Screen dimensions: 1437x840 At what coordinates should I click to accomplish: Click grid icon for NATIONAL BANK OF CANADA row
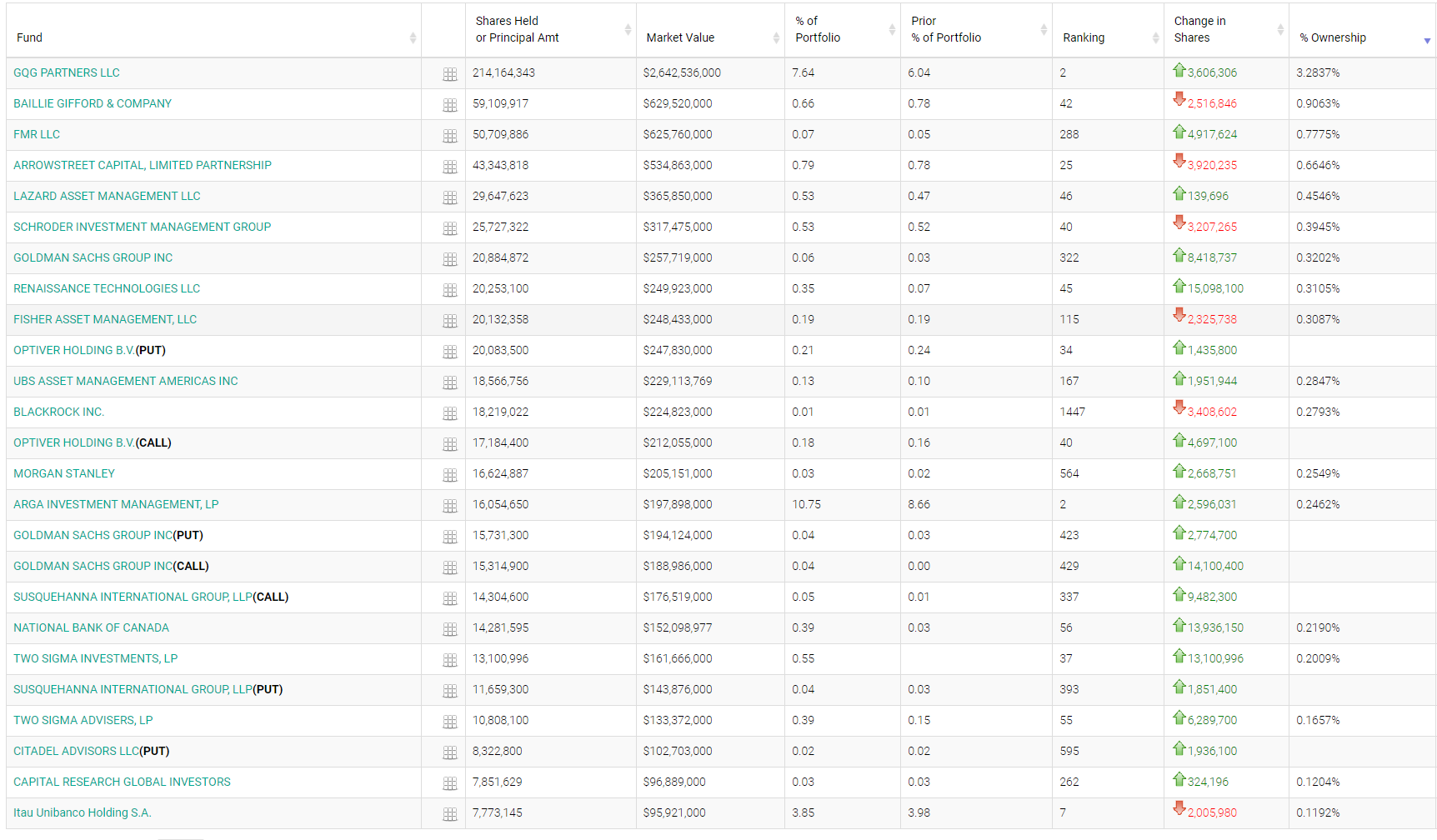pos(450,629)
